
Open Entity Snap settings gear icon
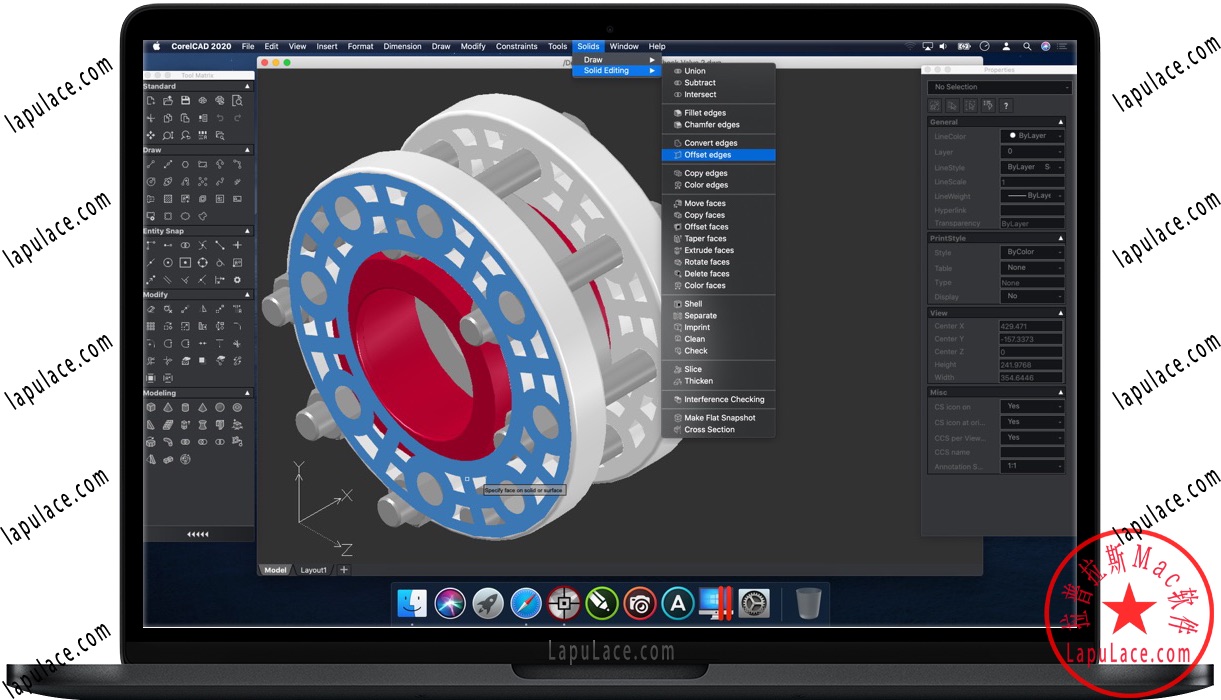(x=237, y=280)
